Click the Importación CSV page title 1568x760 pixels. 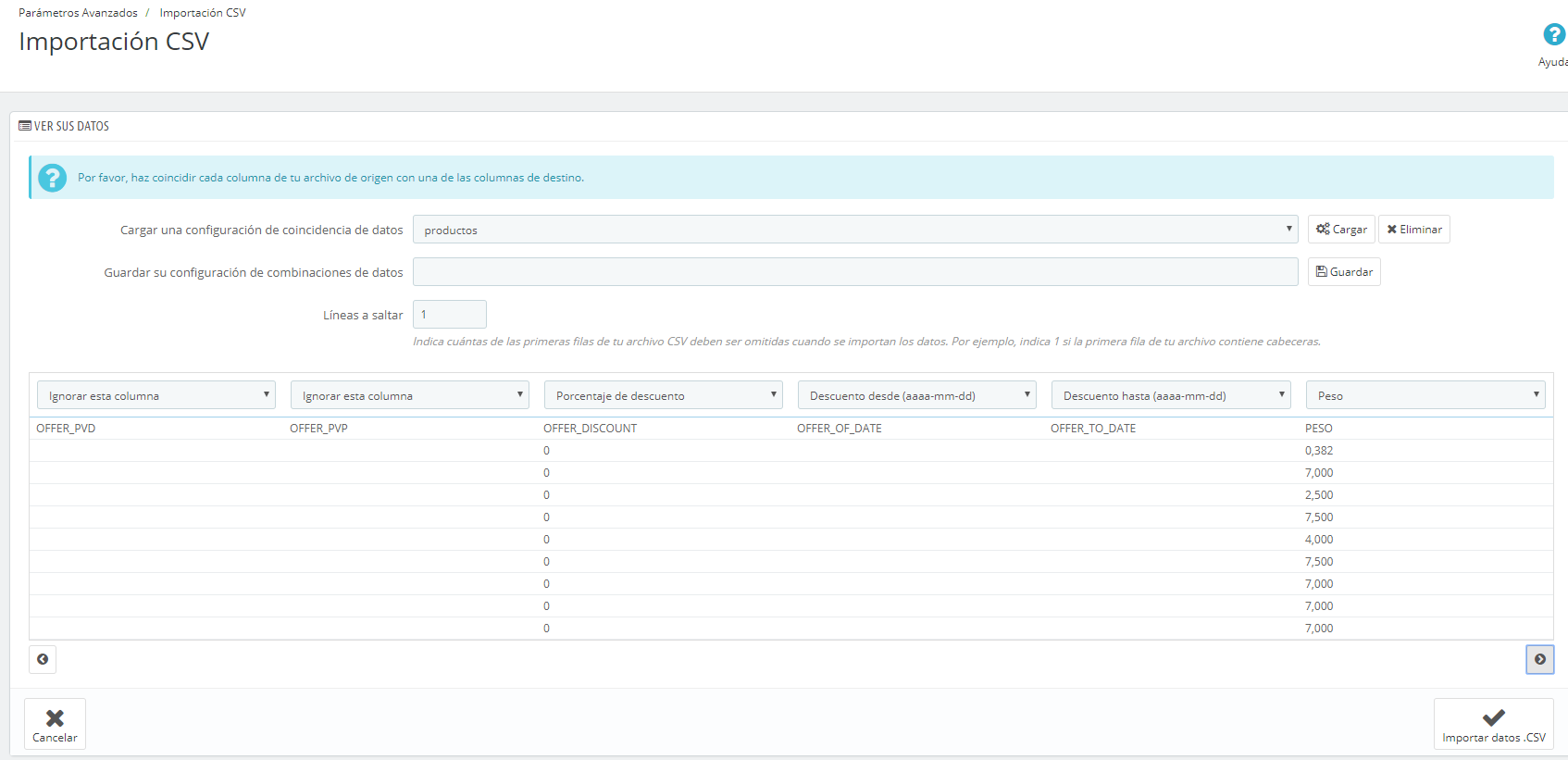(114, 42)
